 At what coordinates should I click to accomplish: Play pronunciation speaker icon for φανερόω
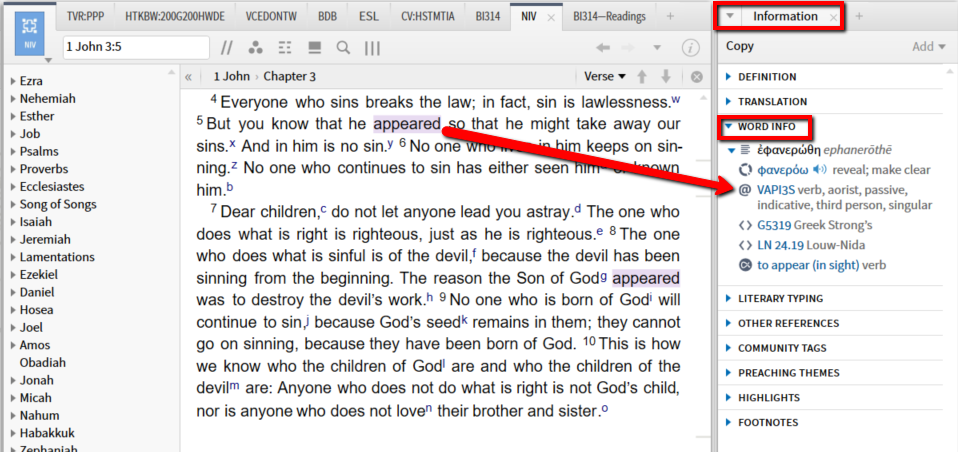819,169
